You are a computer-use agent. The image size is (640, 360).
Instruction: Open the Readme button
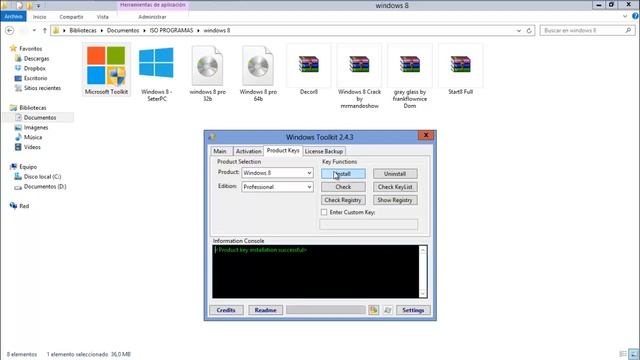[x=265, y=310]
